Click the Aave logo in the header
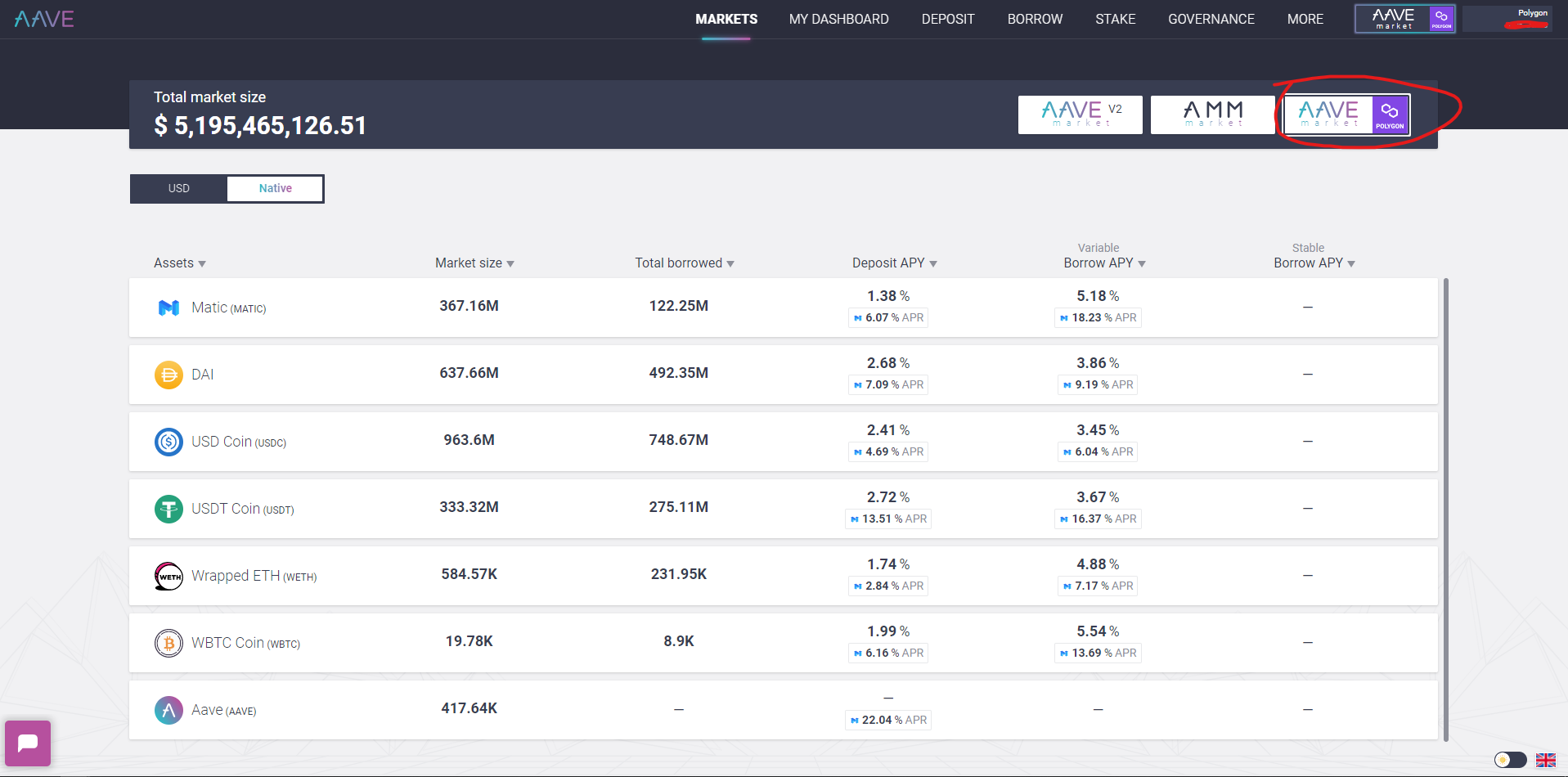 click(44, 19)
